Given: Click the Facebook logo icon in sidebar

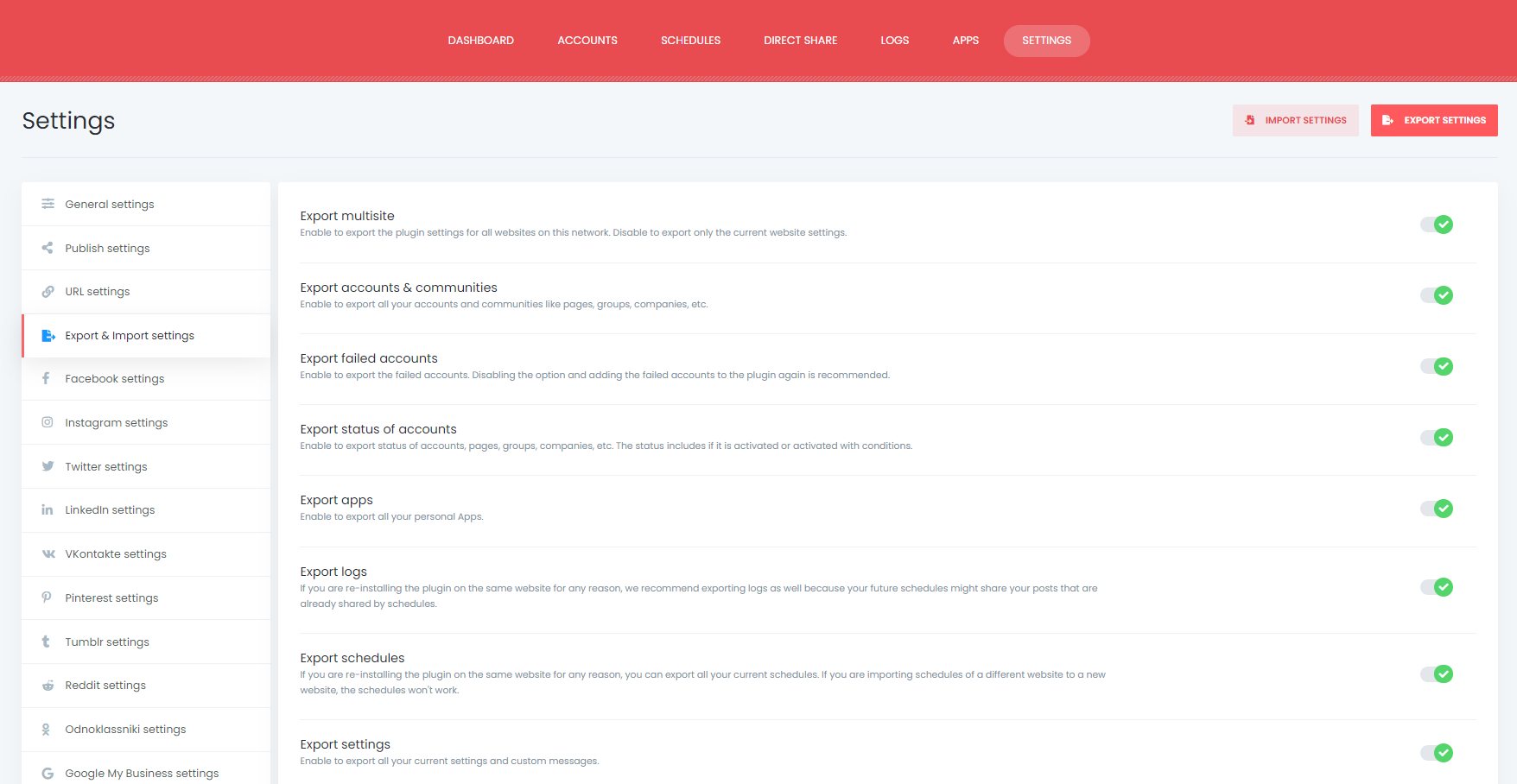Looking at the screenshot, I should 46,378.
